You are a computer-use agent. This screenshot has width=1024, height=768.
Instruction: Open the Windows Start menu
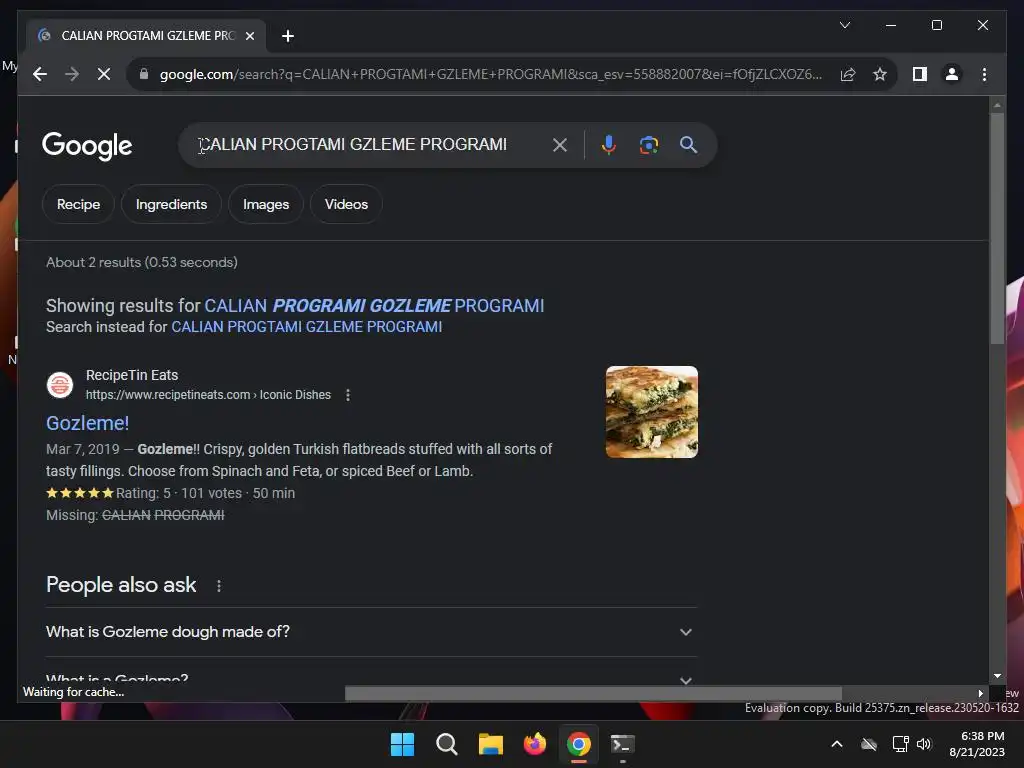[x=402, y=744]
